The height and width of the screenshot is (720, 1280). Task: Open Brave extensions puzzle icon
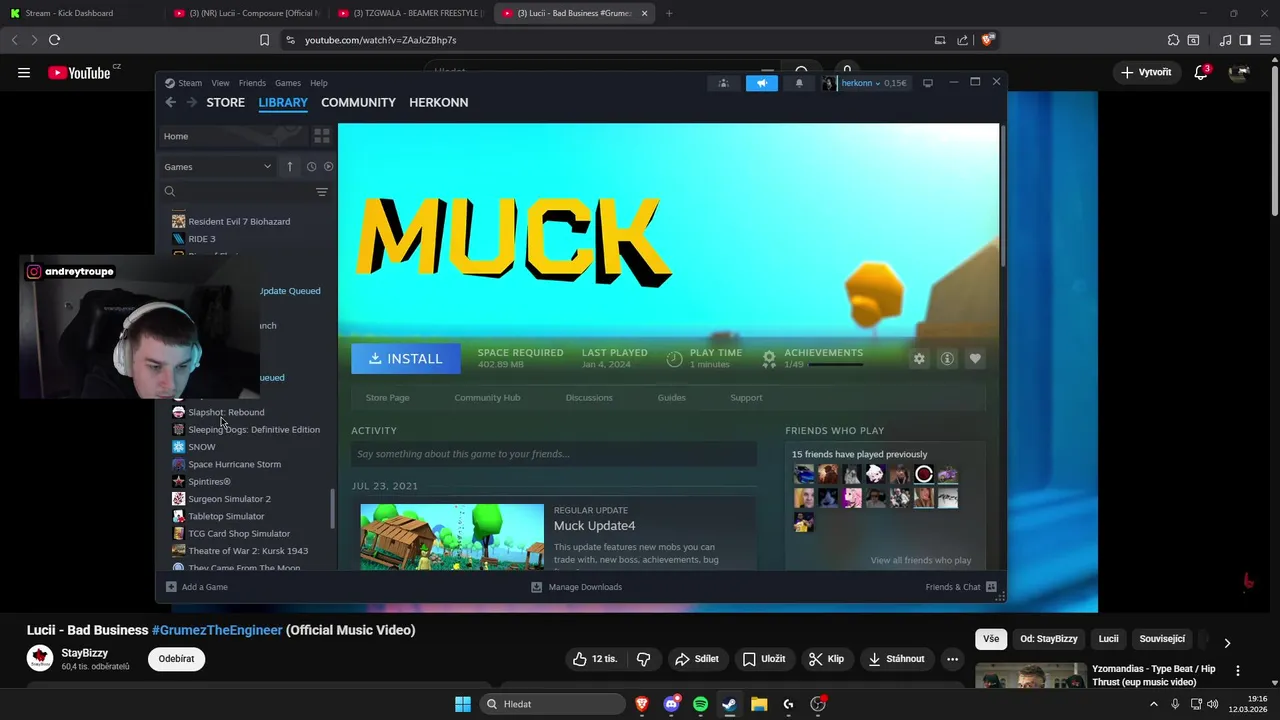click(1173, 40)
